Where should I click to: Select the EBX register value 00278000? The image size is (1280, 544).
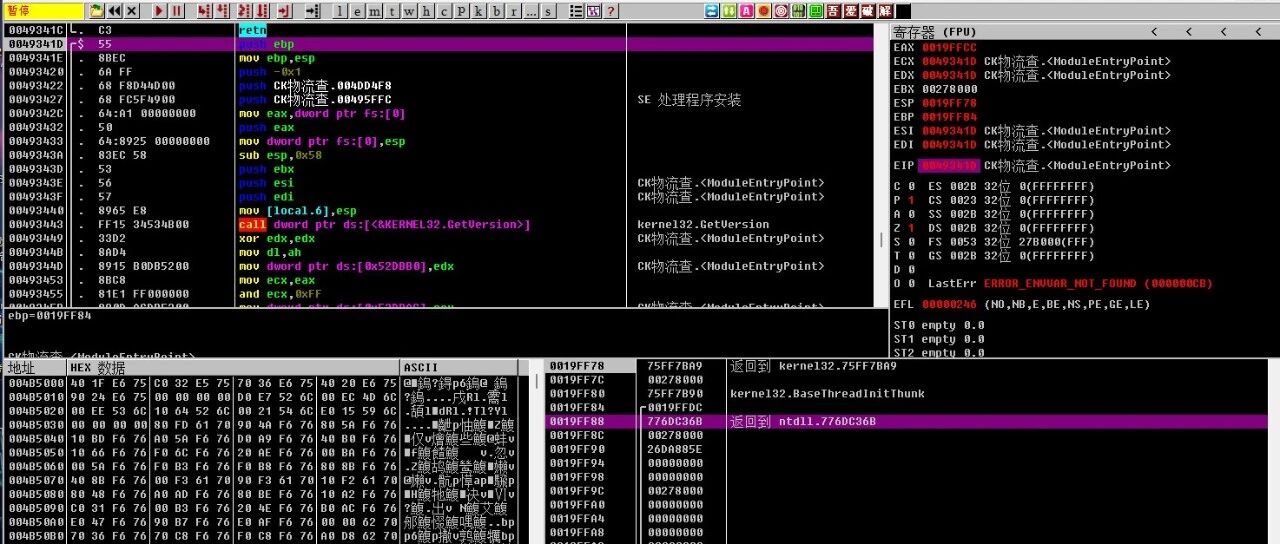click(949, 89)
